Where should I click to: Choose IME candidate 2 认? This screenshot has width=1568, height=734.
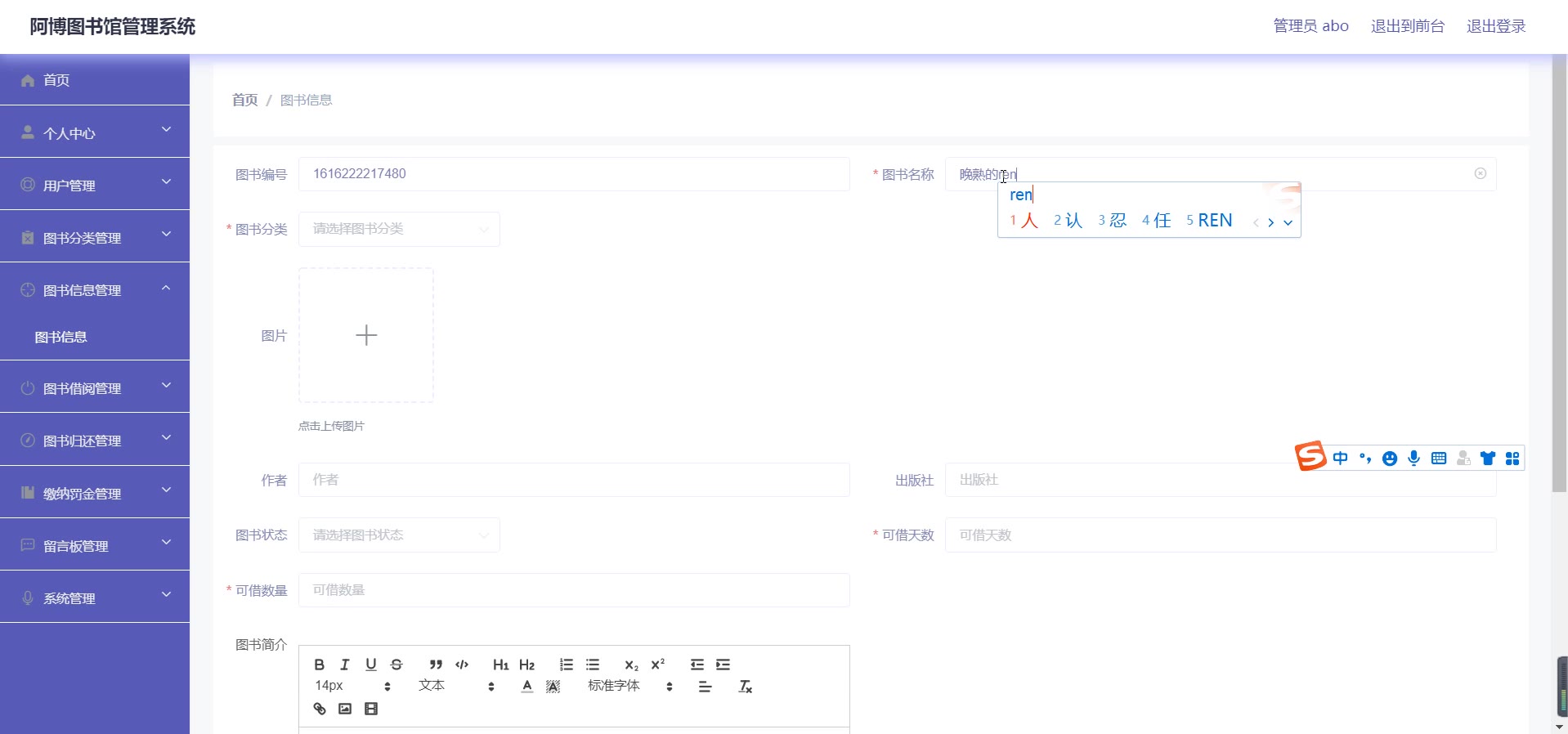pos(1068,221)
